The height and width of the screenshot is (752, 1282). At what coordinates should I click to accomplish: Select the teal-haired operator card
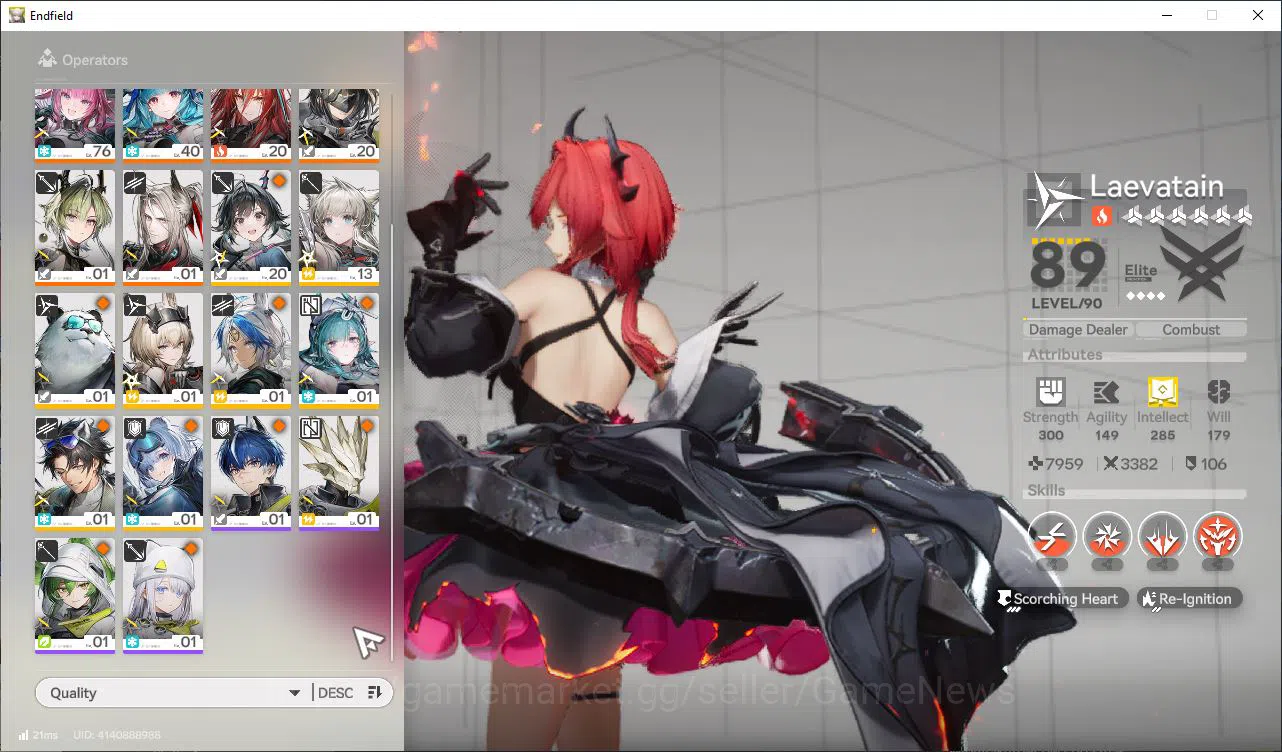coord(339,350)
